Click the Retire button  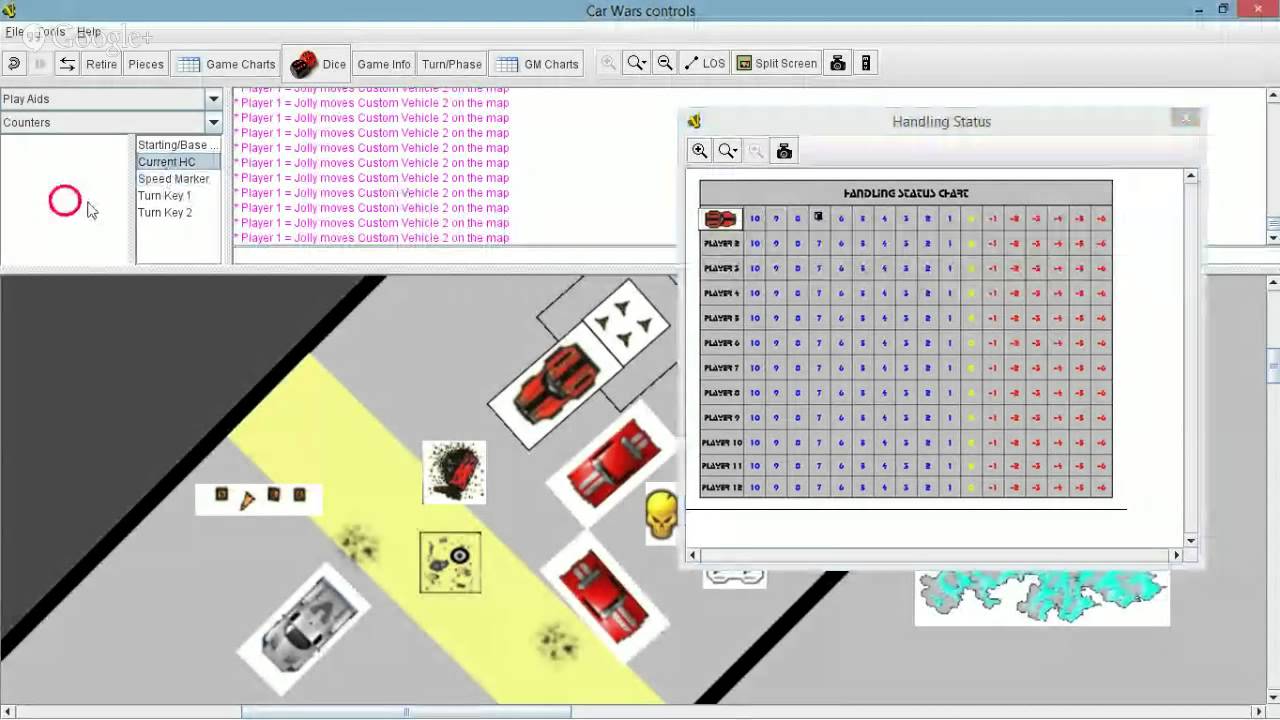pos(101,64)
